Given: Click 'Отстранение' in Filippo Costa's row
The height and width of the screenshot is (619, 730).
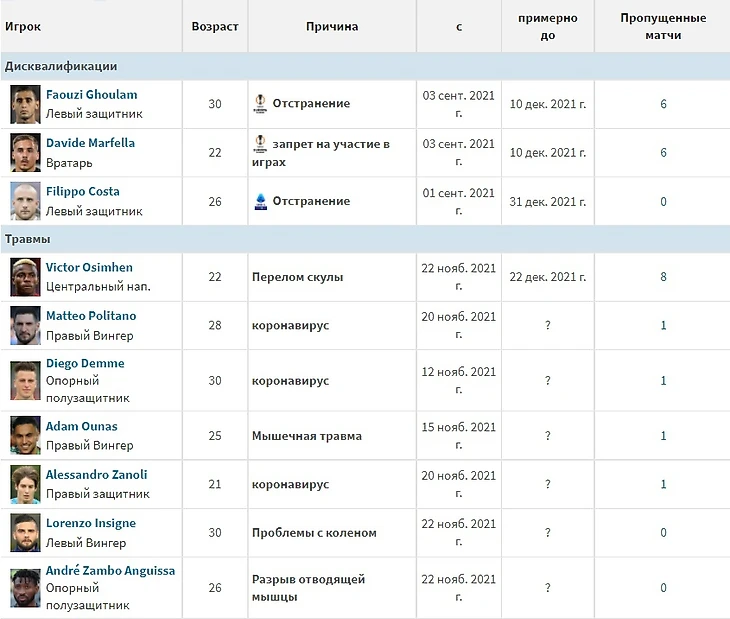Looking at the screenshot, I should (311, 201).
